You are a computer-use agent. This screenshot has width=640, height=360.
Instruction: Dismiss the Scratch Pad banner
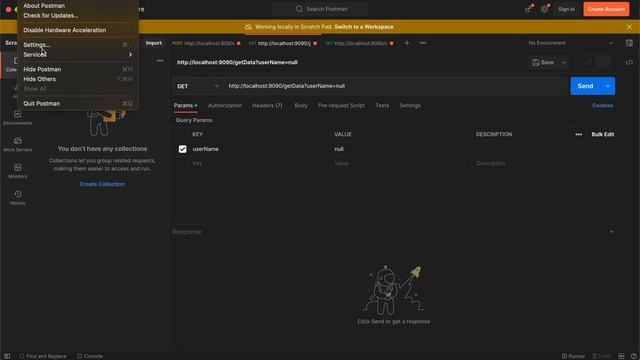pyautogui.click(x=629, y=27)
